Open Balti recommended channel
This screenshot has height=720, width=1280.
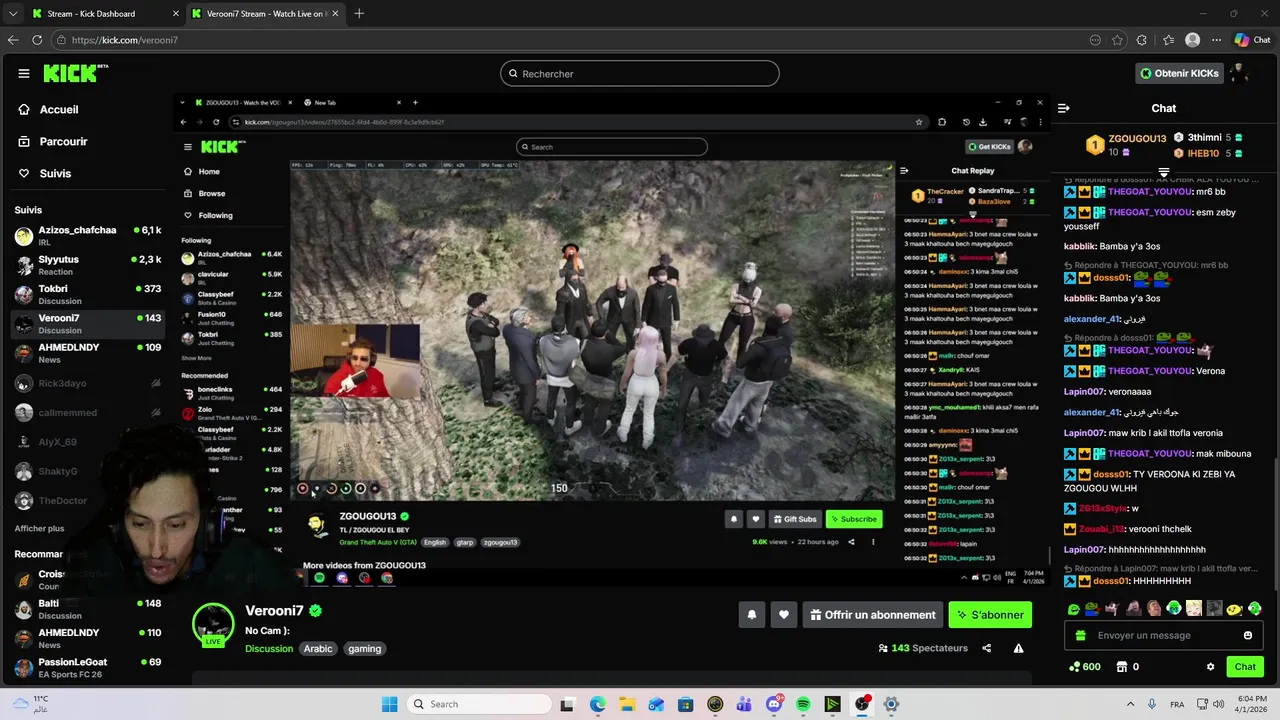(88, 609)
